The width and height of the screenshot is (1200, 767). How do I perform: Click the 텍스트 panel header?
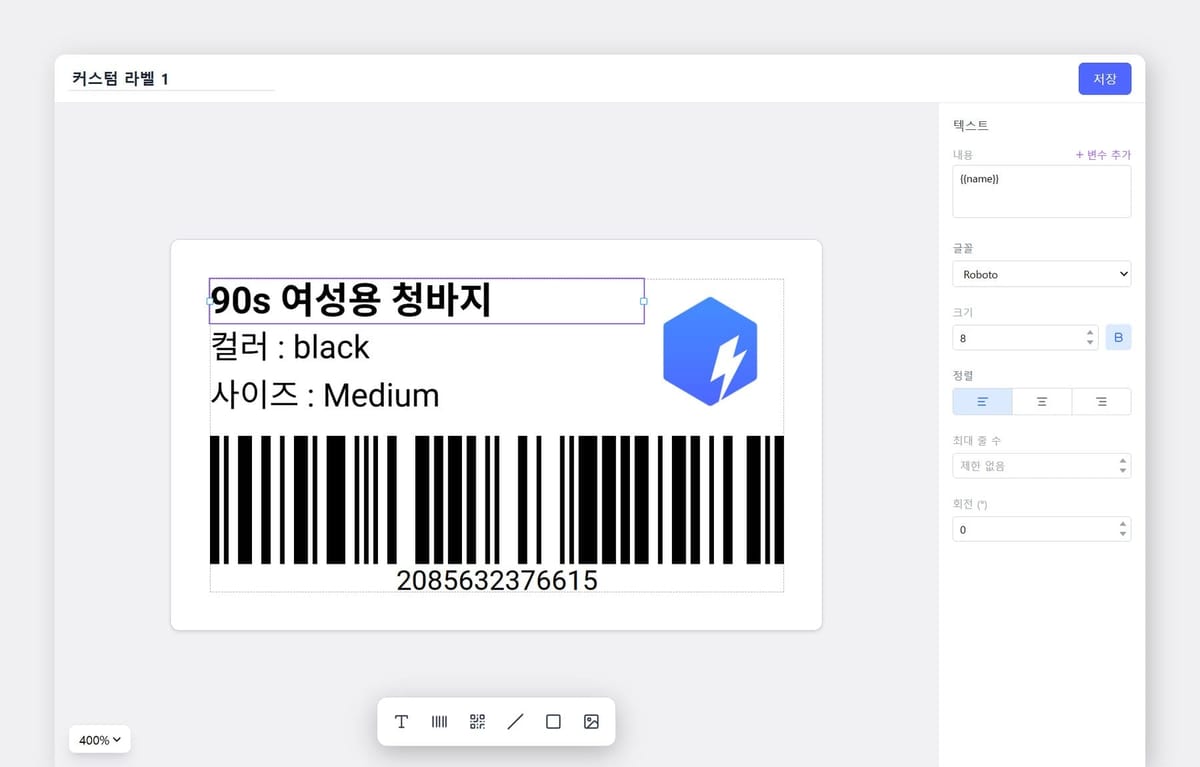pyautogui.click(x=969, y=124)
